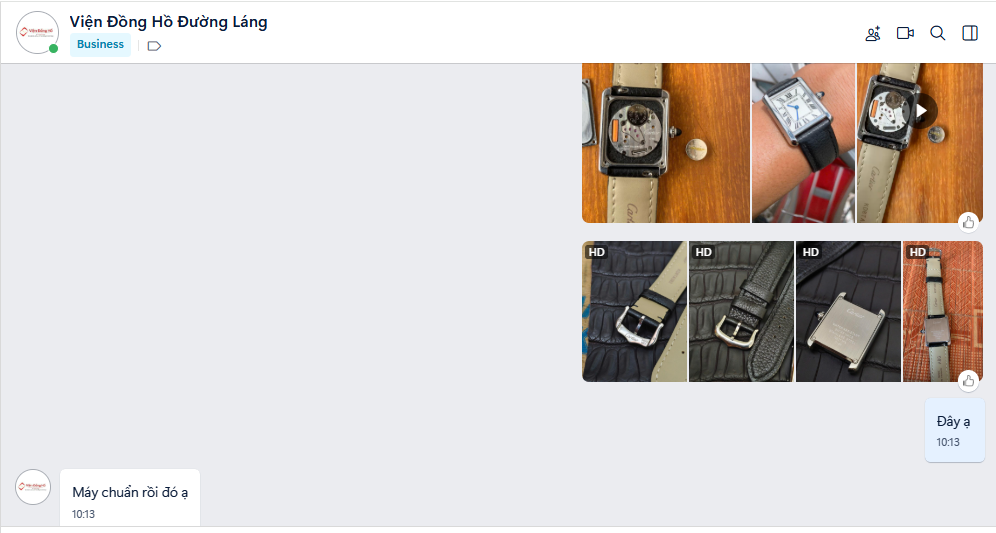The height and width of the screenshot is (533, 996).
Task: Like the upper photo group with thumbs-up
Action: pos(968,222)
